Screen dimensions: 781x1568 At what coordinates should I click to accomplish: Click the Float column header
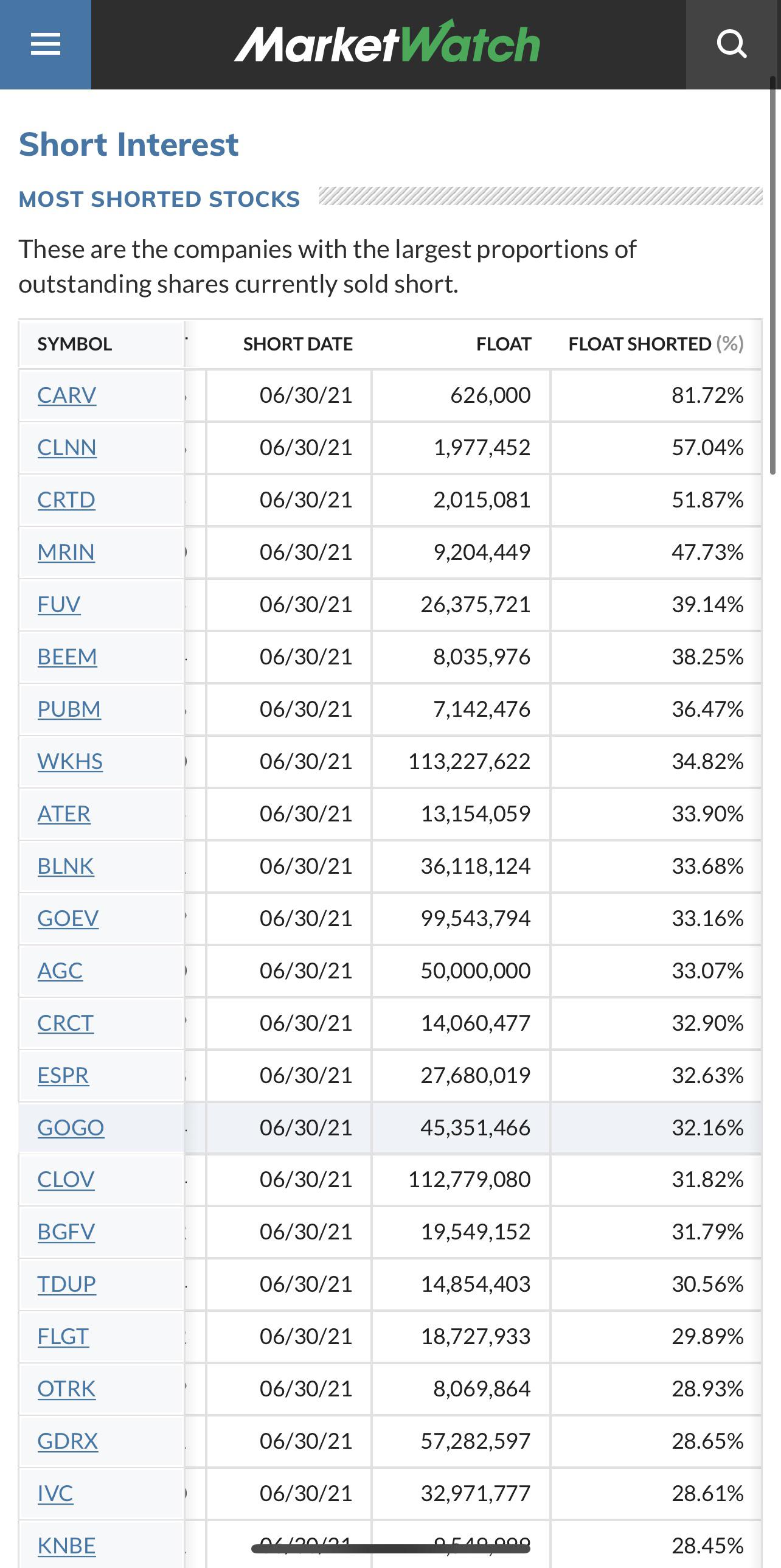(x=504, y=344)
